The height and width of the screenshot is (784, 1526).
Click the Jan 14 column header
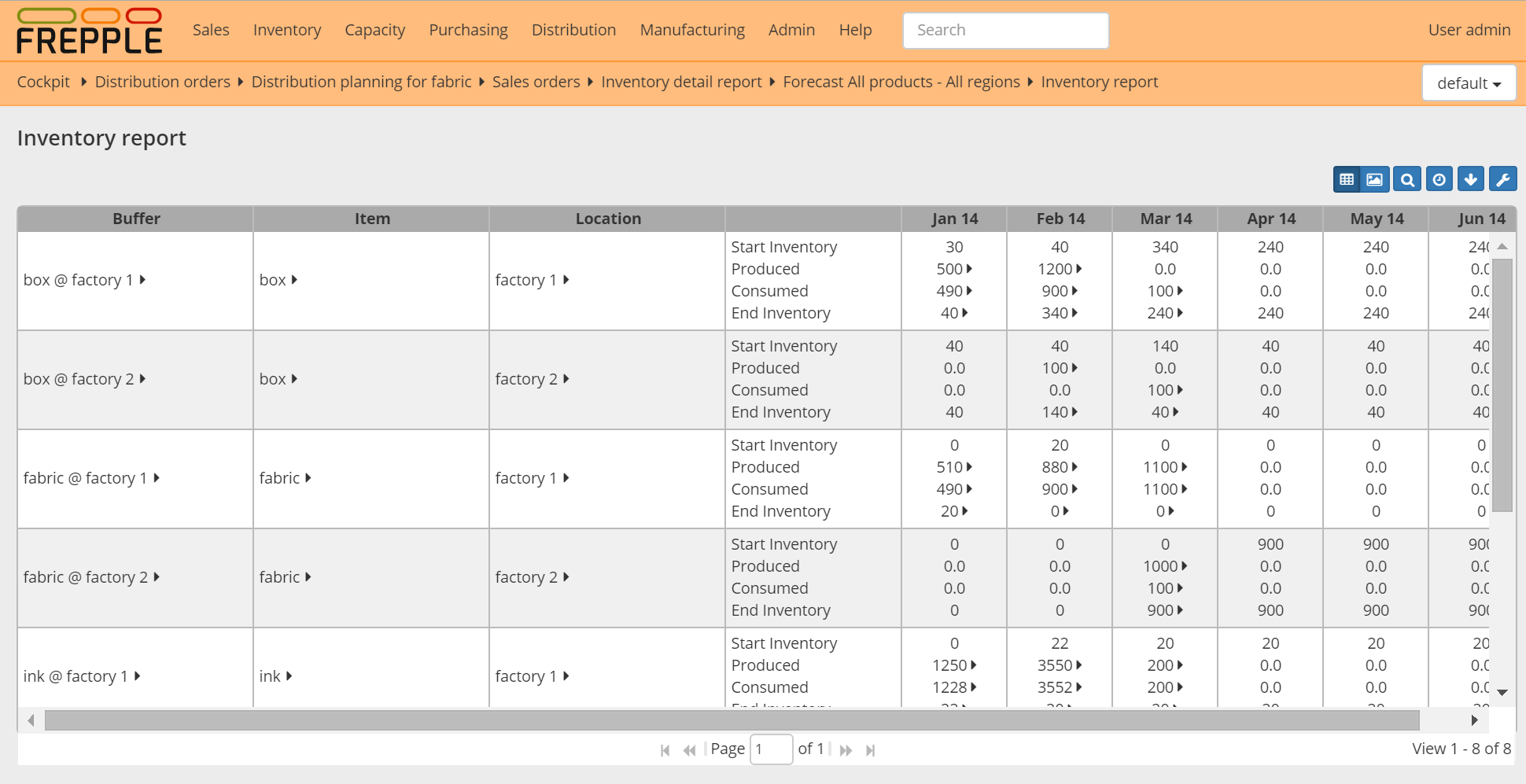[955, 219]
